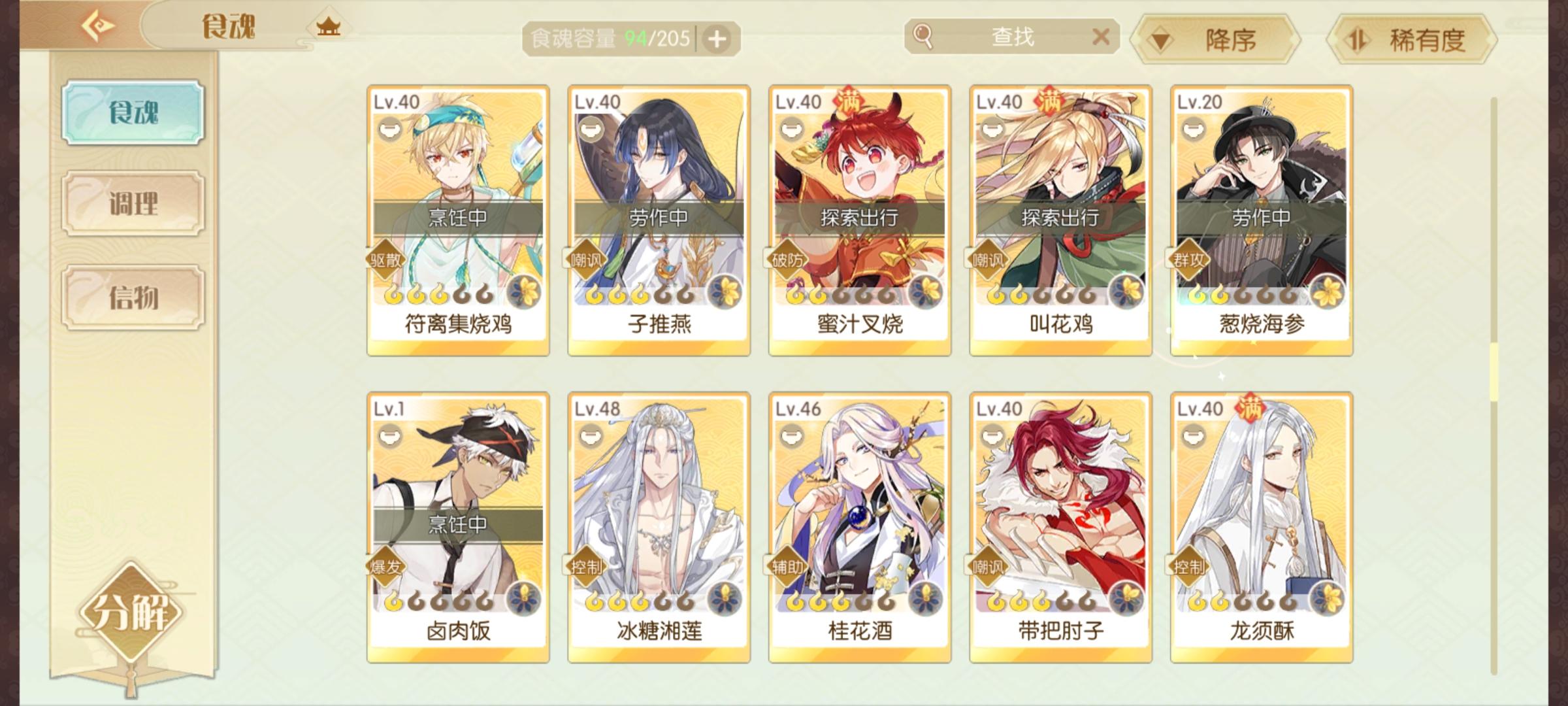The width and height of the screenshot is (1568, 706).
Task: Open the 稀有度 sort dropdown
Action: [1413, 40]
